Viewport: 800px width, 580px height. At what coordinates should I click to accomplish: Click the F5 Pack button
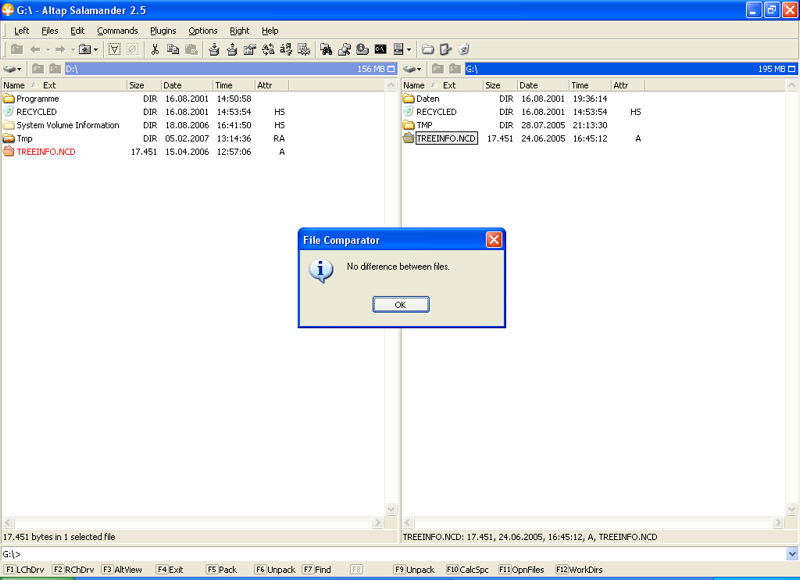click(222, 569)
